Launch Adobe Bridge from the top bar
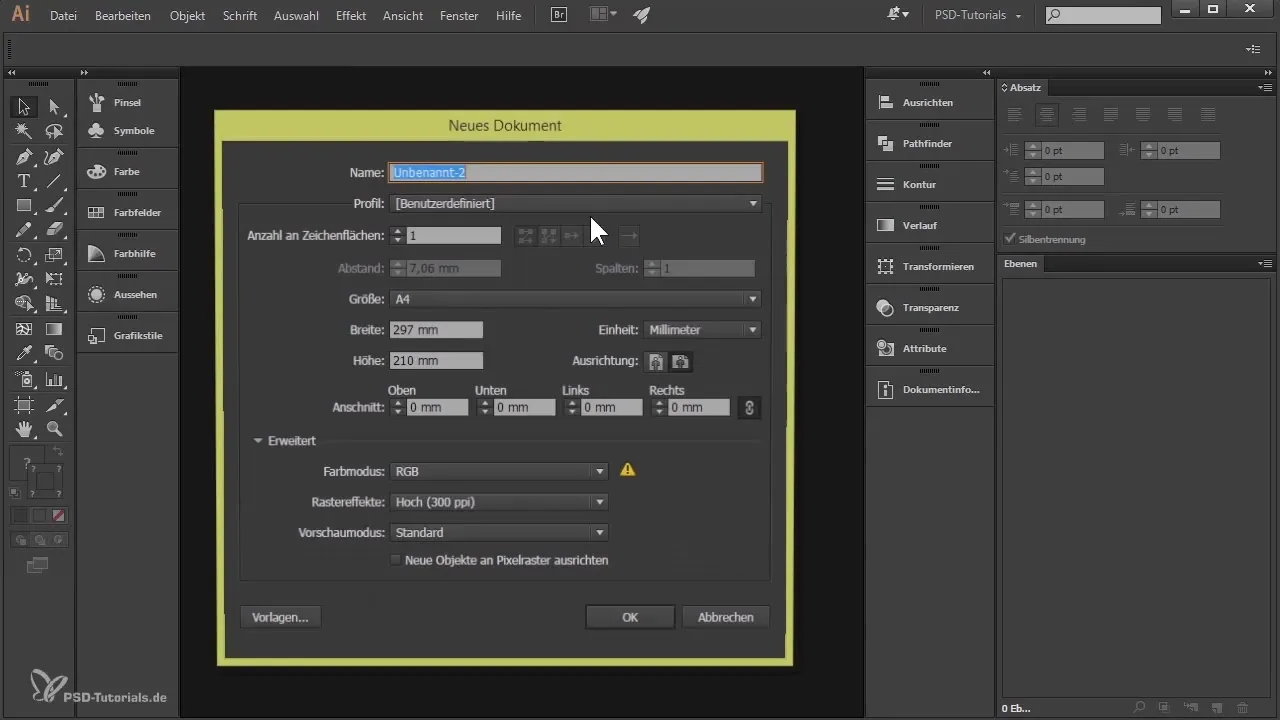 pos(560,15)
